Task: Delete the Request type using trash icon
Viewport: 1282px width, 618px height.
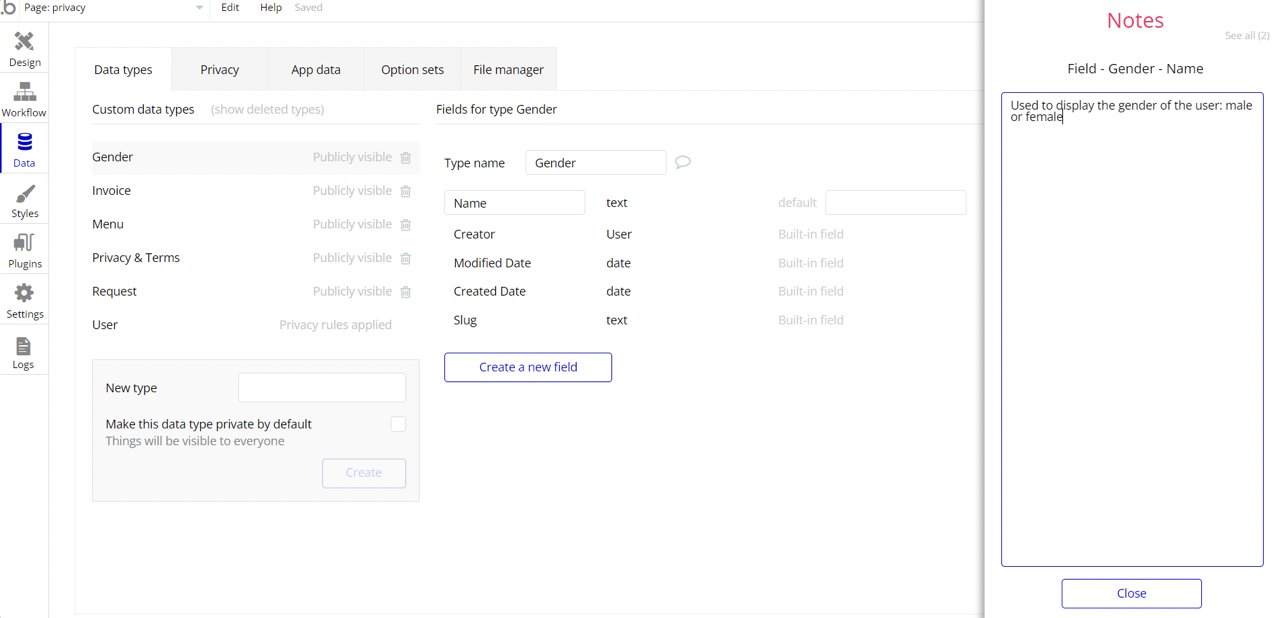Action: pyautogui.click(x=405, y=292)
